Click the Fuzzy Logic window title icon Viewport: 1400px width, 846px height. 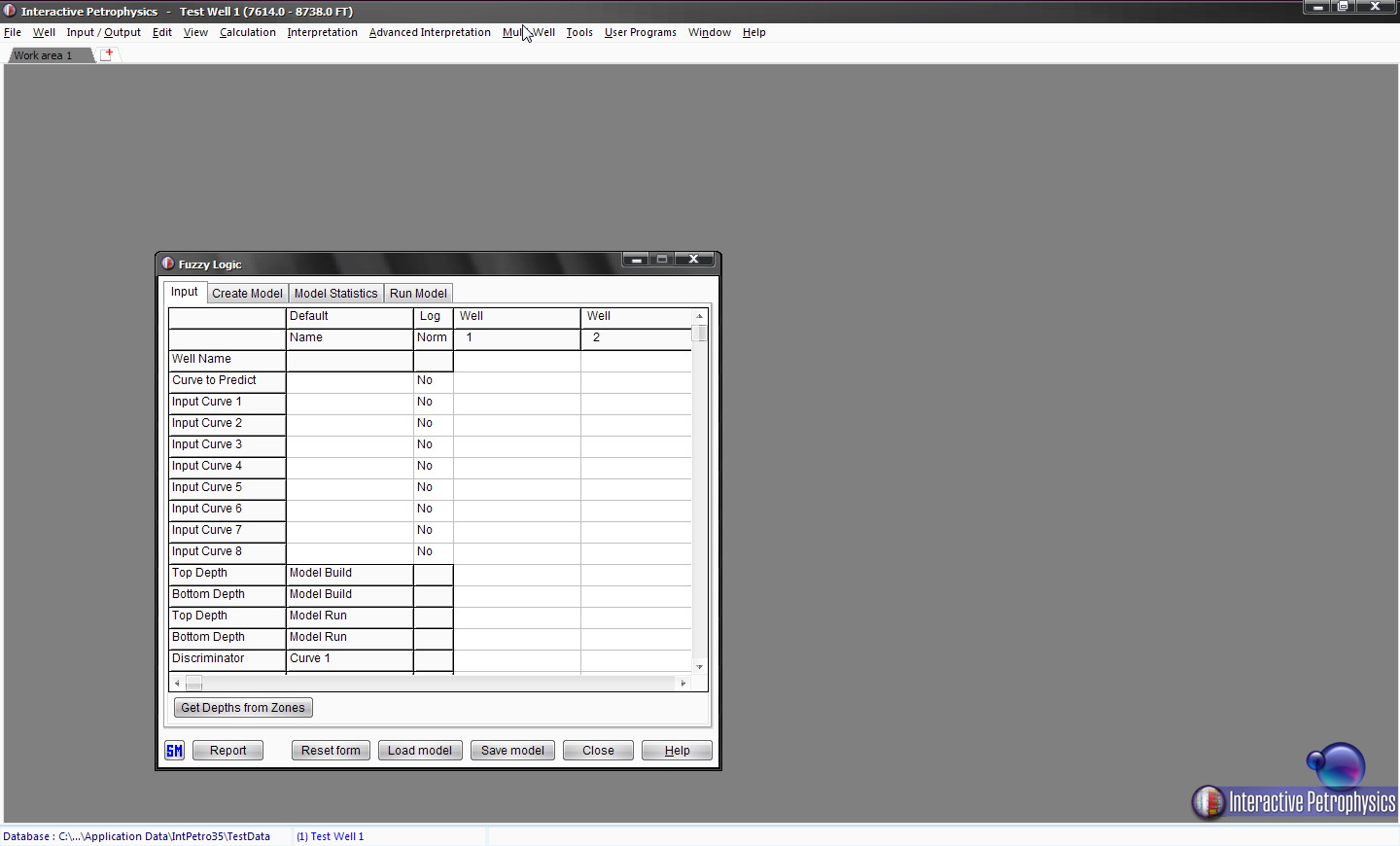pos(167,264)
